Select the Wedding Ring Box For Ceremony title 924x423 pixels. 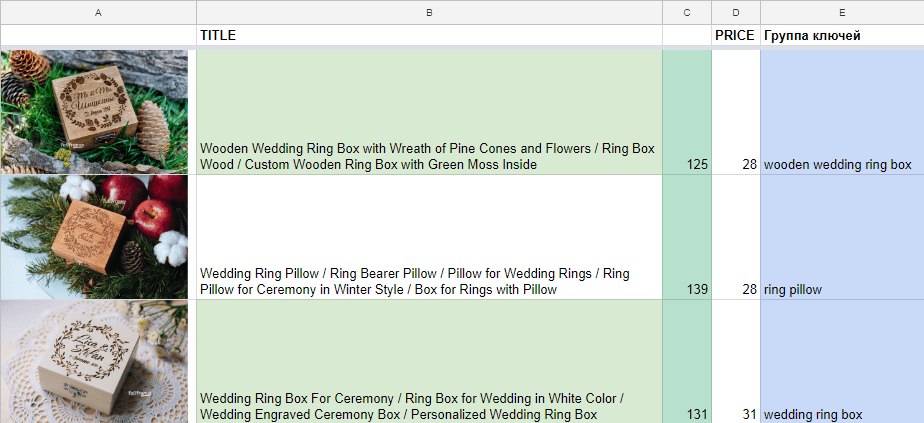pos(429,406)
